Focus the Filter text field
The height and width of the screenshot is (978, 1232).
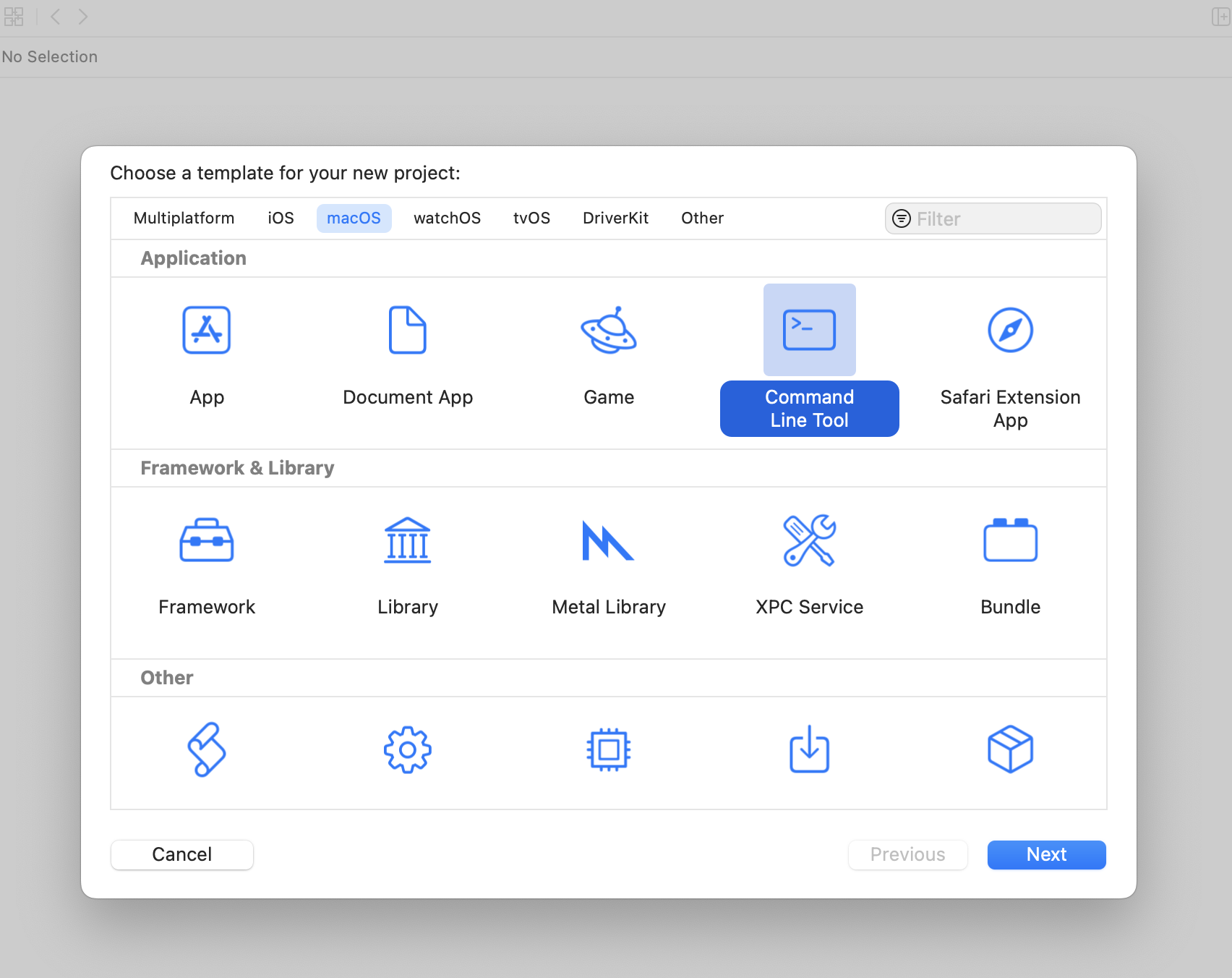click(x=993, y=218)
